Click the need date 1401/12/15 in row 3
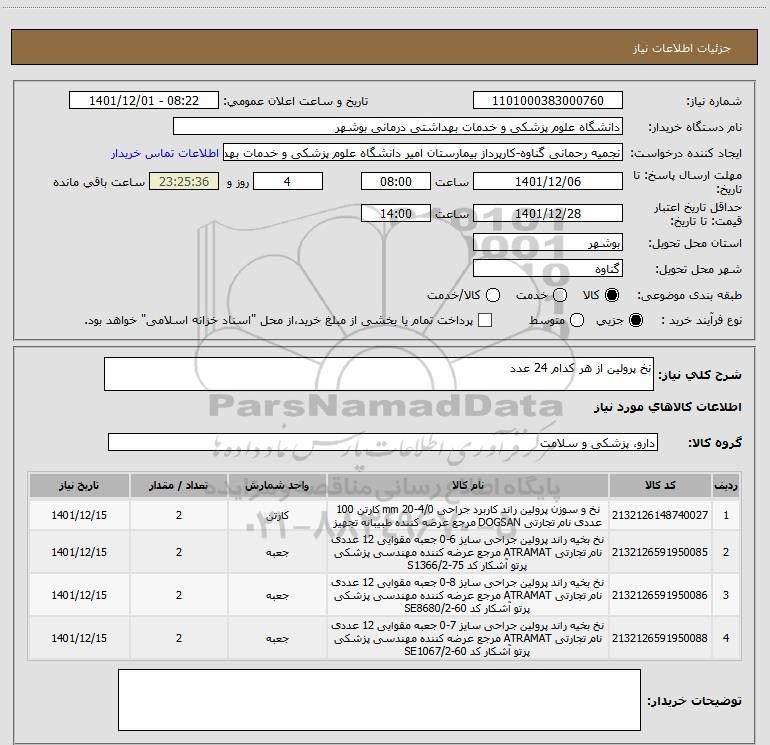 79,595
